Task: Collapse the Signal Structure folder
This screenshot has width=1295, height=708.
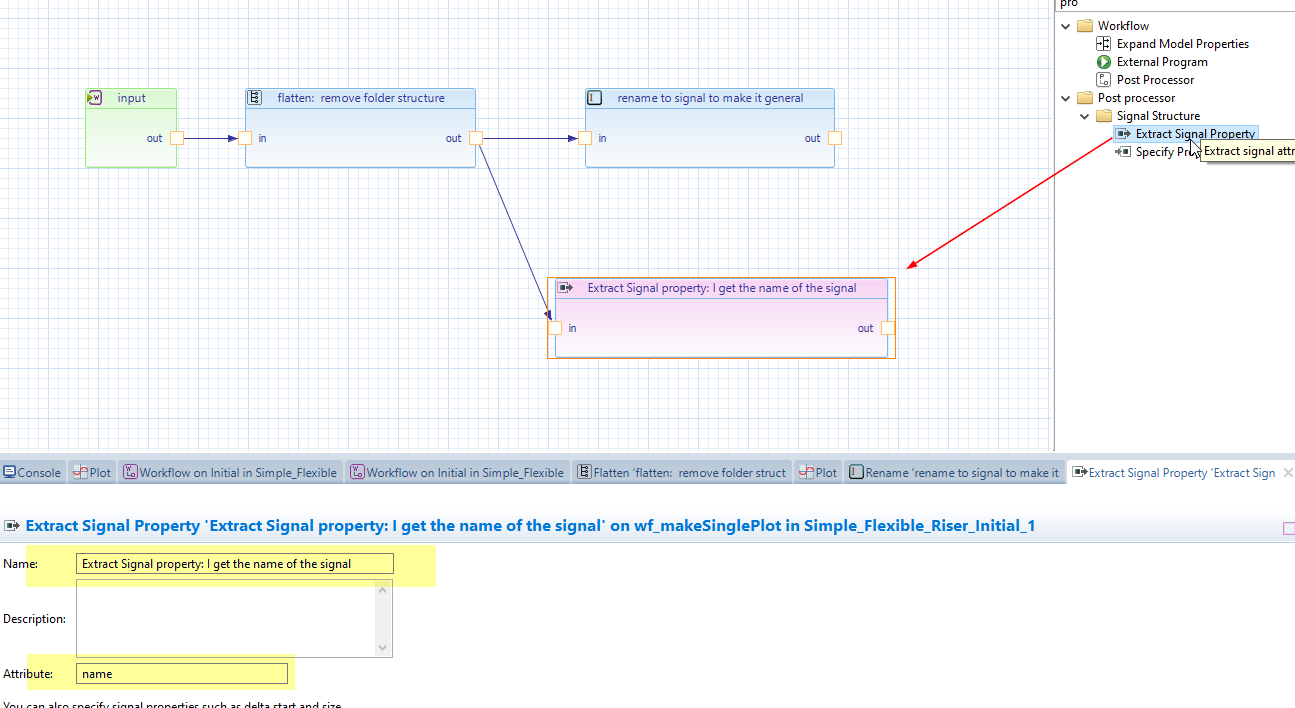Action: coord(1085,116)
